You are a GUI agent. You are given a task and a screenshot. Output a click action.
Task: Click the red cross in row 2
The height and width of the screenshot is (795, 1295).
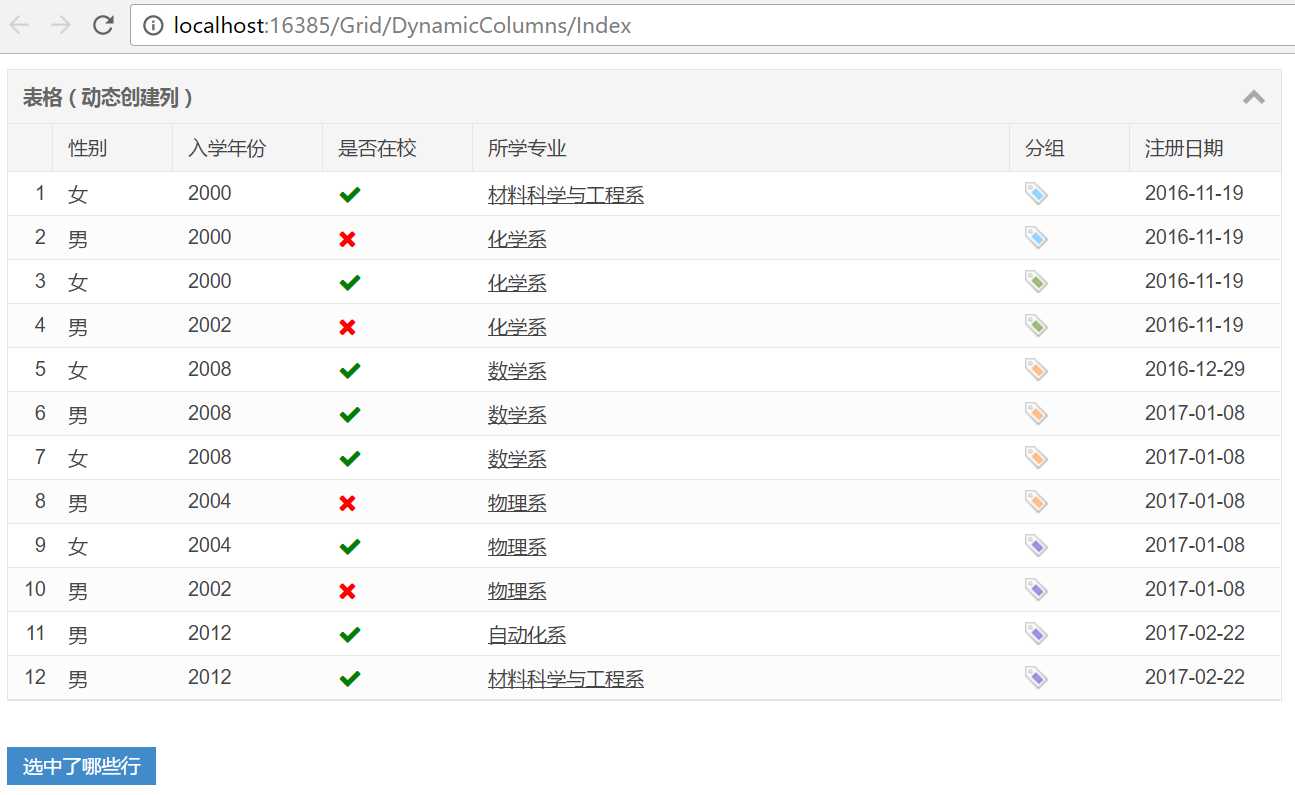[348, 239]
